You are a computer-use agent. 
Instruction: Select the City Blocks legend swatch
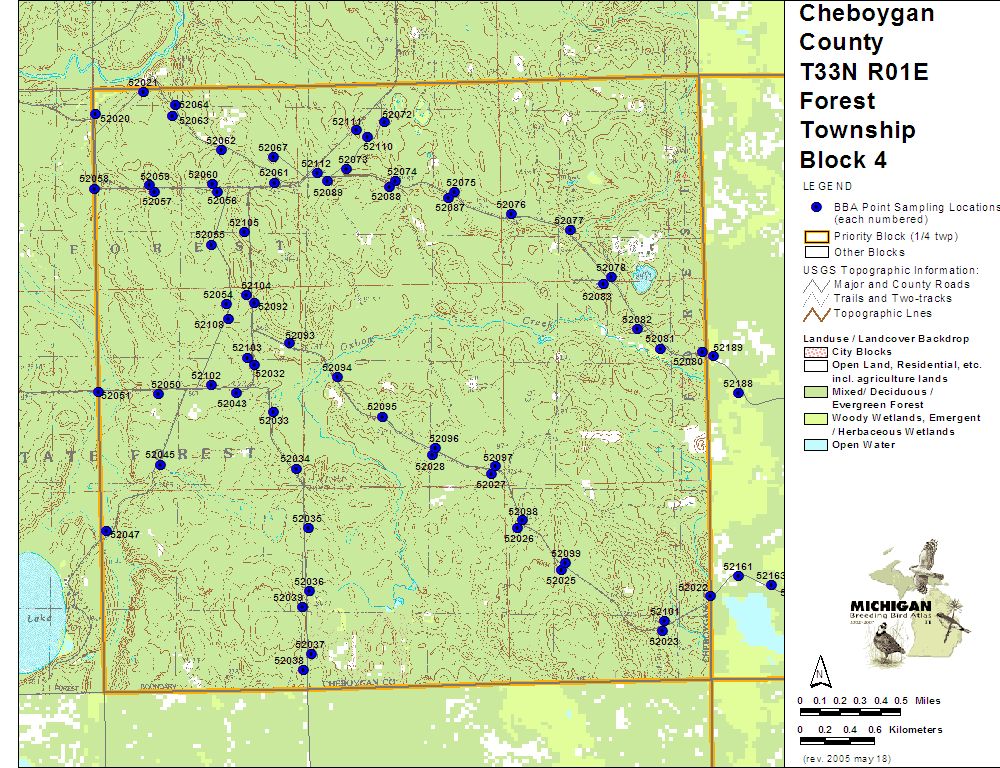coord(816,352)
